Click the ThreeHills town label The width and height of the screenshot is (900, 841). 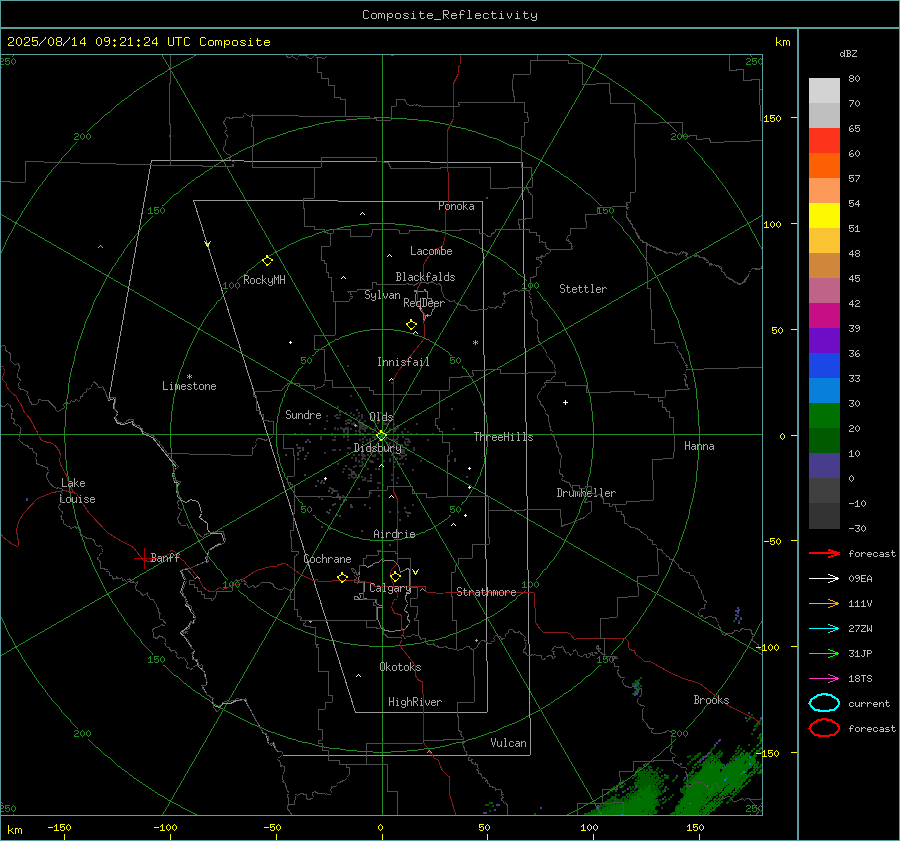[x=503, y=437]
